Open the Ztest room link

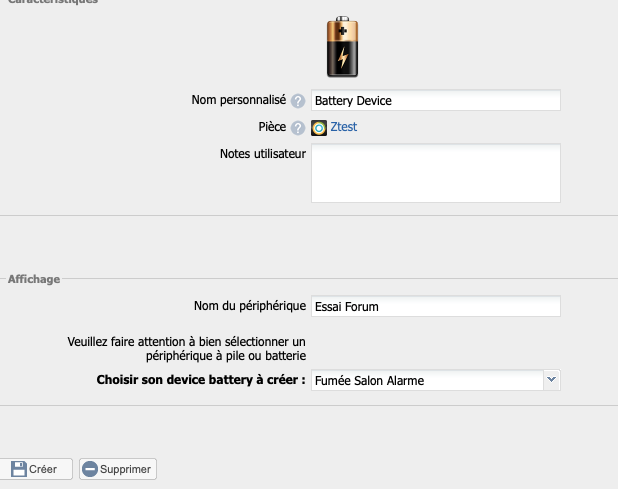(x=343, y=127)
